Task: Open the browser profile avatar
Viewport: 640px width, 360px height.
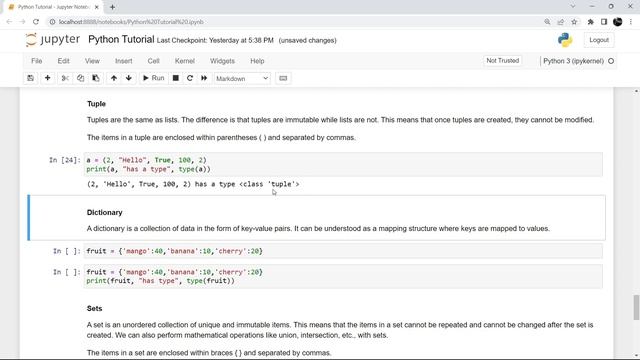Action: point(618,22)
